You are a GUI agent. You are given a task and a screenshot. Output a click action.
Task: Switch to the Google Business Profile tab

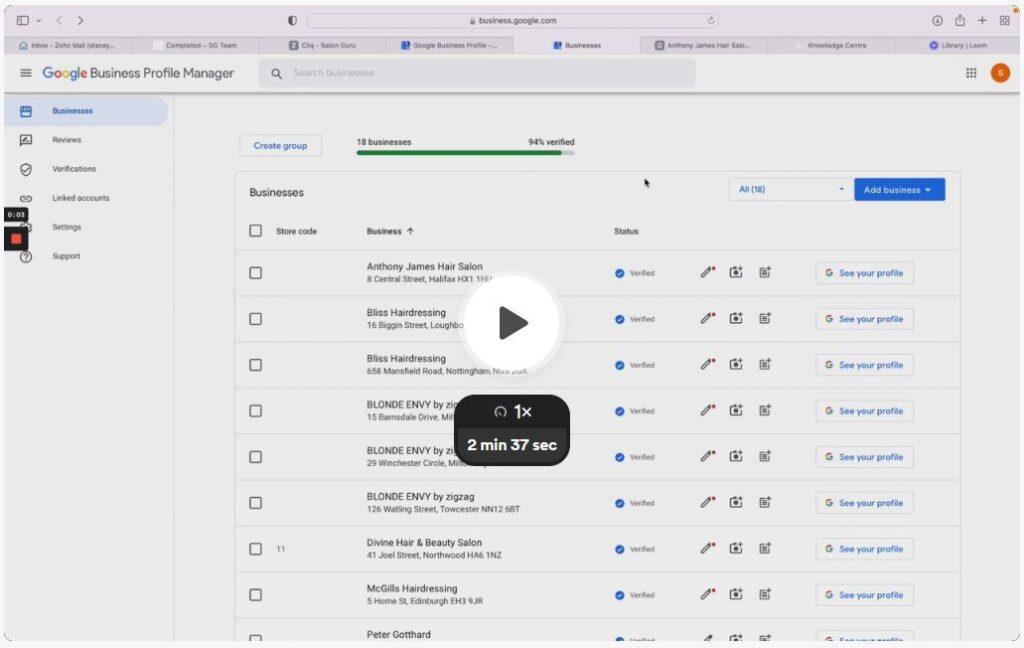click(449, 45)
